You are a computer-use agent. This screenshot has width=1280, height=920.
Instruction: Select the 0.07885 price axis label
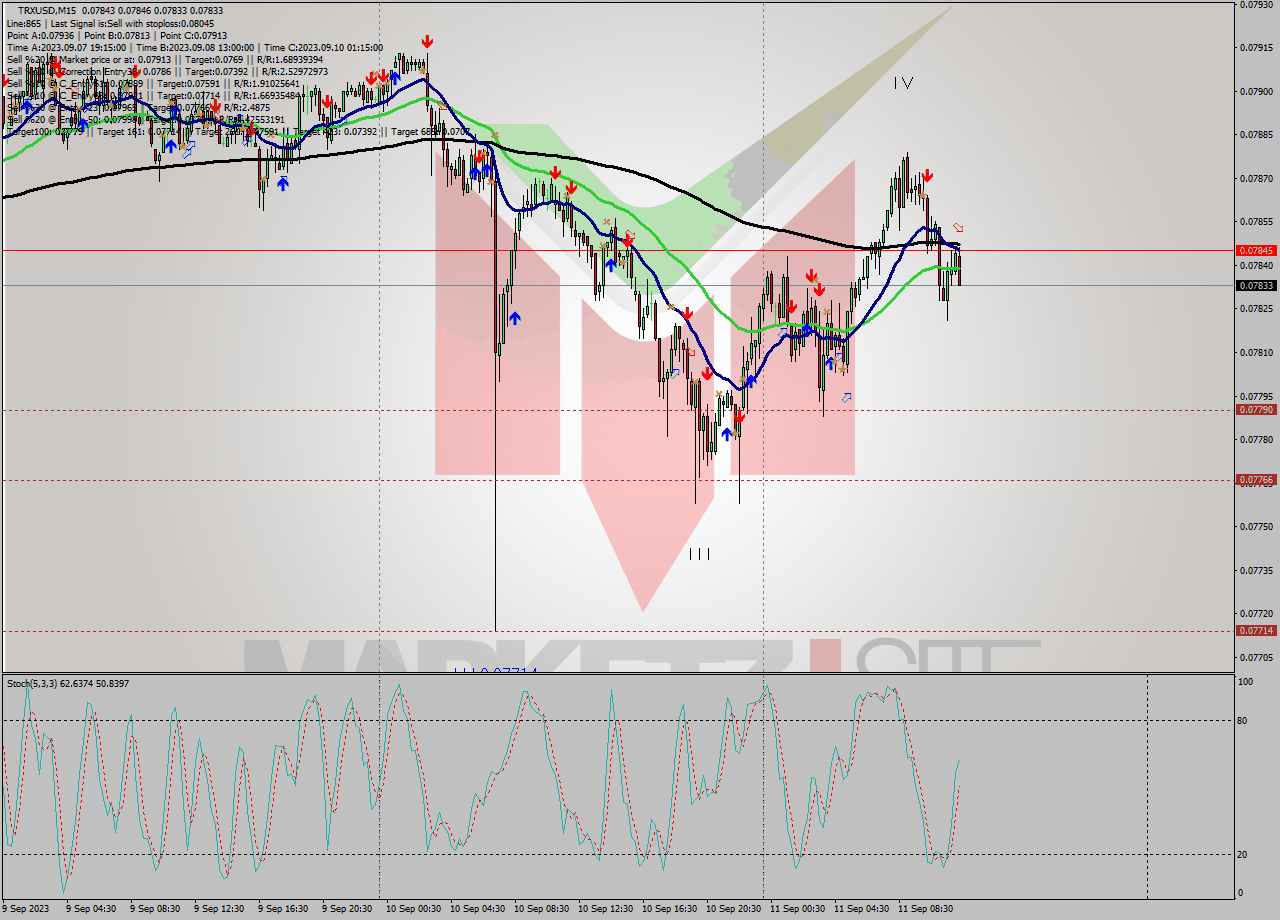click(x=1256, y=135)
